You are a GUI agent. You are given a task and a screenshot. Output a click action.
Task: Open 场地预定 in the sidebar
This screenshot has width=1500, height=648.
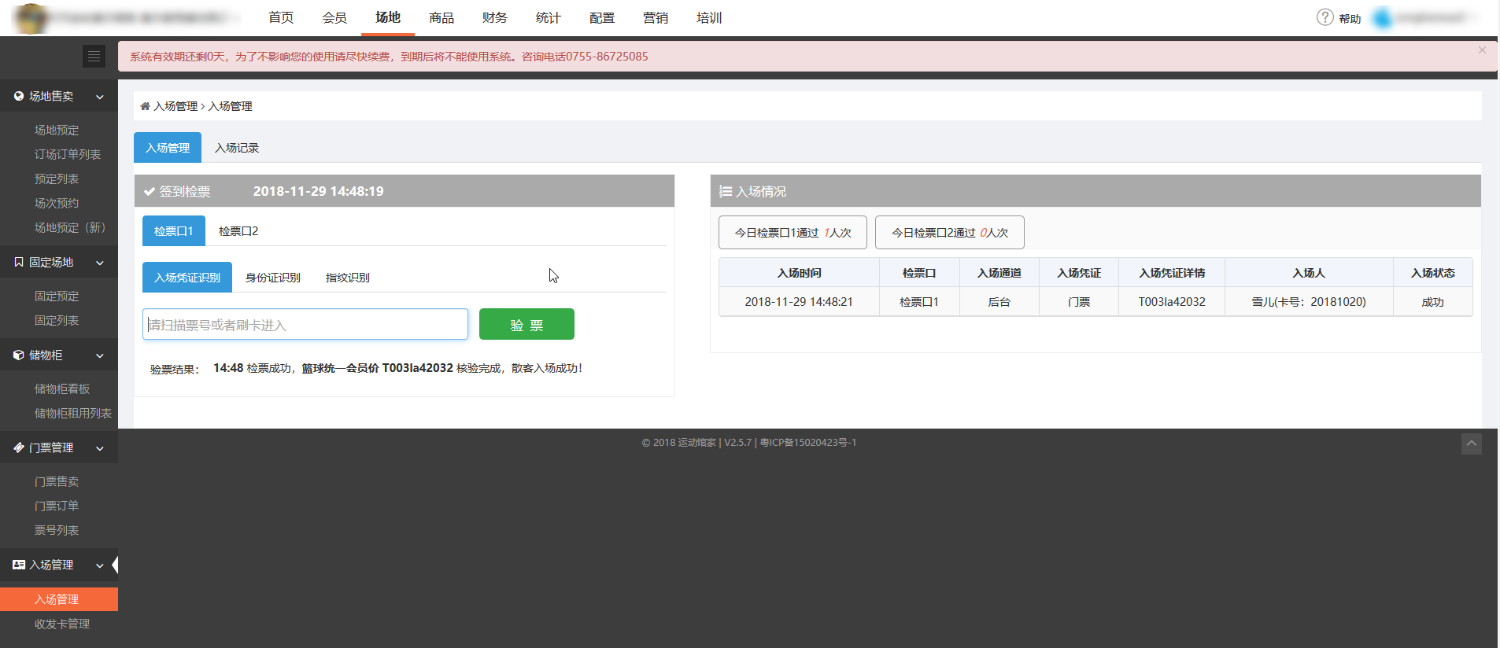[x=57, y=130]
